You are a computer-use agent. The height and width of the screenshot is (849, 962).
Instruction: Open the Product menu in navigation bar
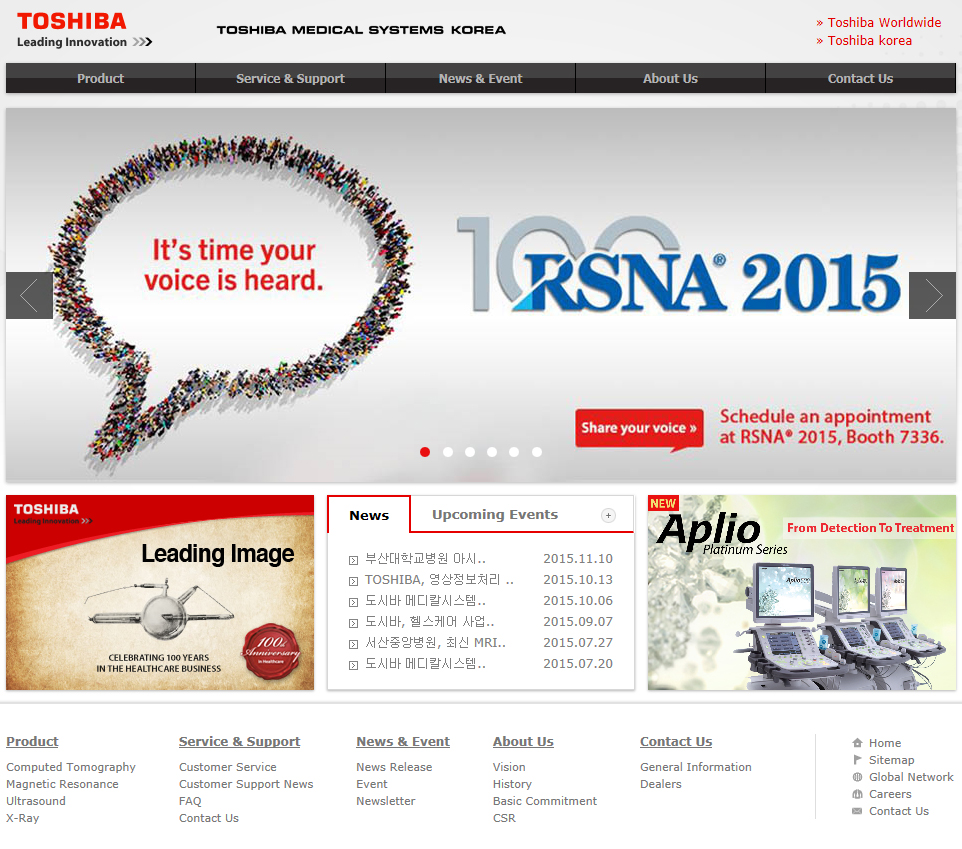point(101,78)
